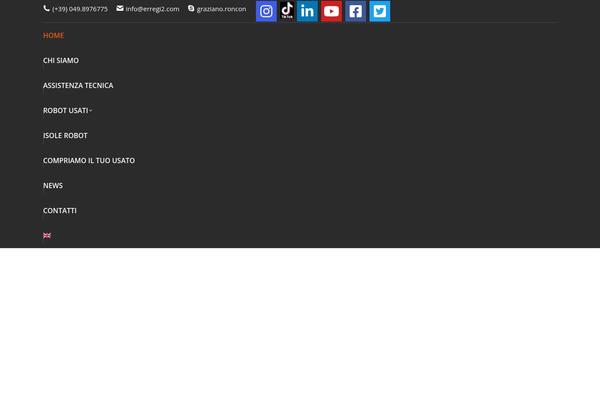Go to the CONTATTI page
This screenshot has height=400, width=600.
(60, 211)
